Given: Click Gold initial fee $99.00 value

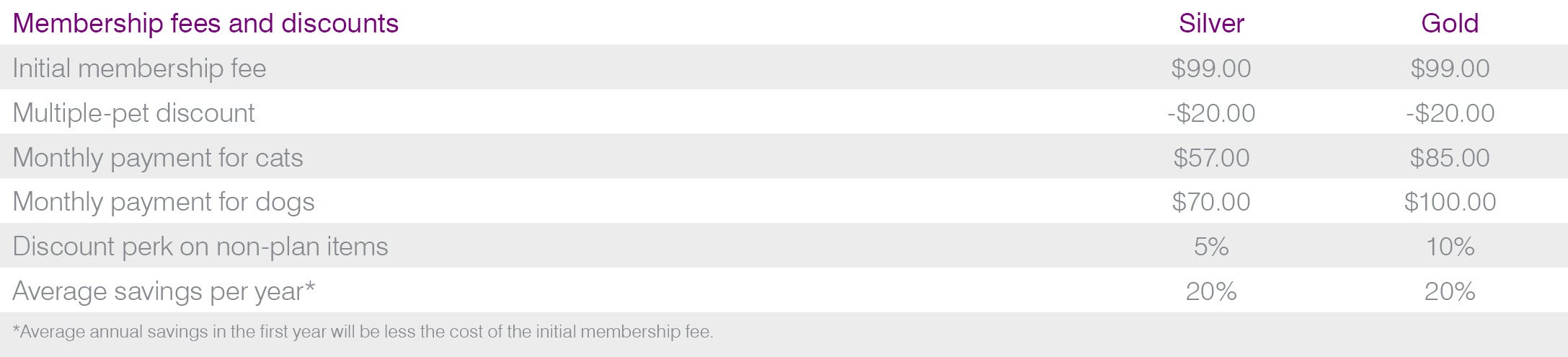Looking at the screenshot, I should [1450, 69].
